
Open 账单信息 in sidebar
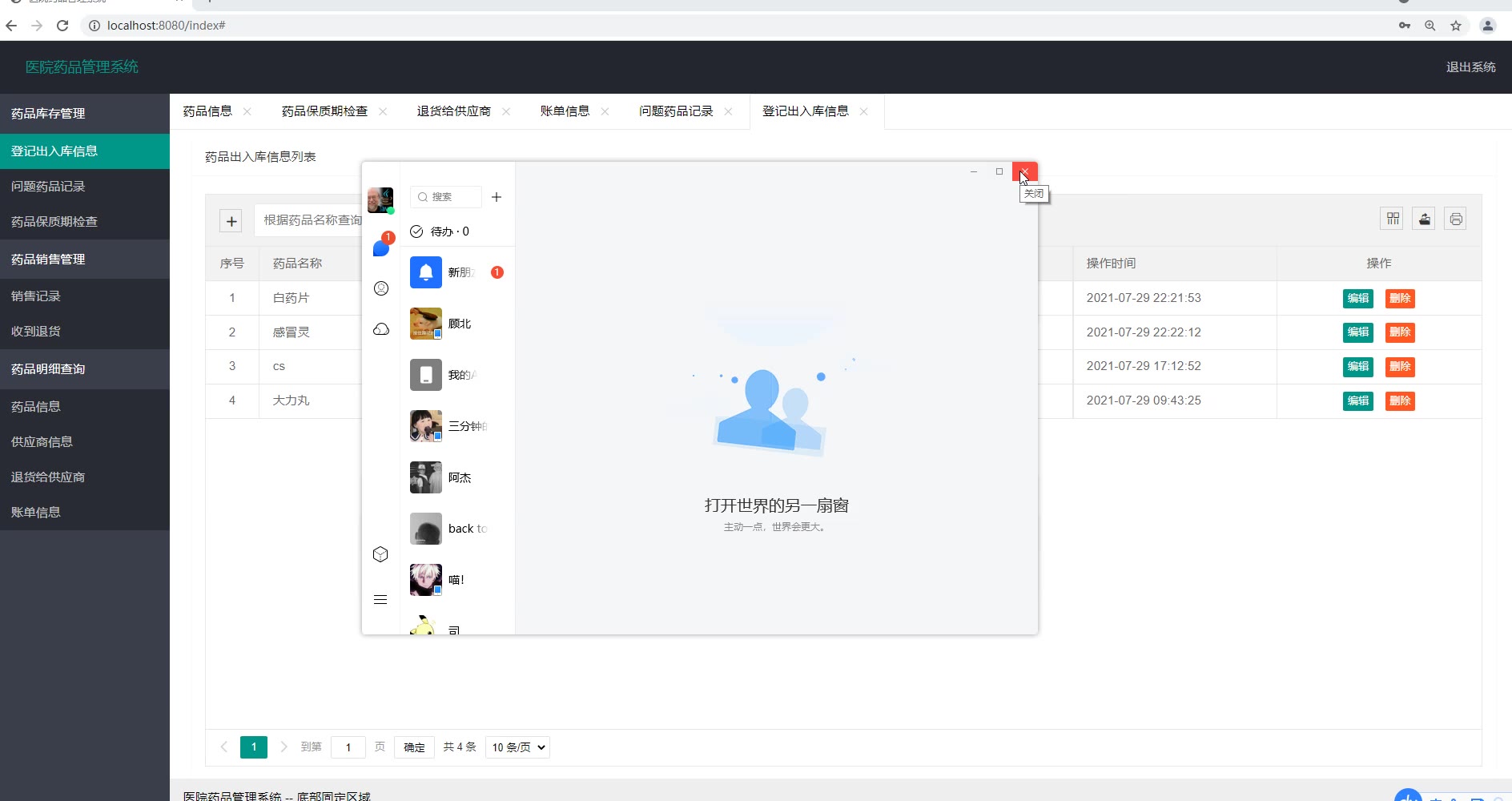click(85, 513)
